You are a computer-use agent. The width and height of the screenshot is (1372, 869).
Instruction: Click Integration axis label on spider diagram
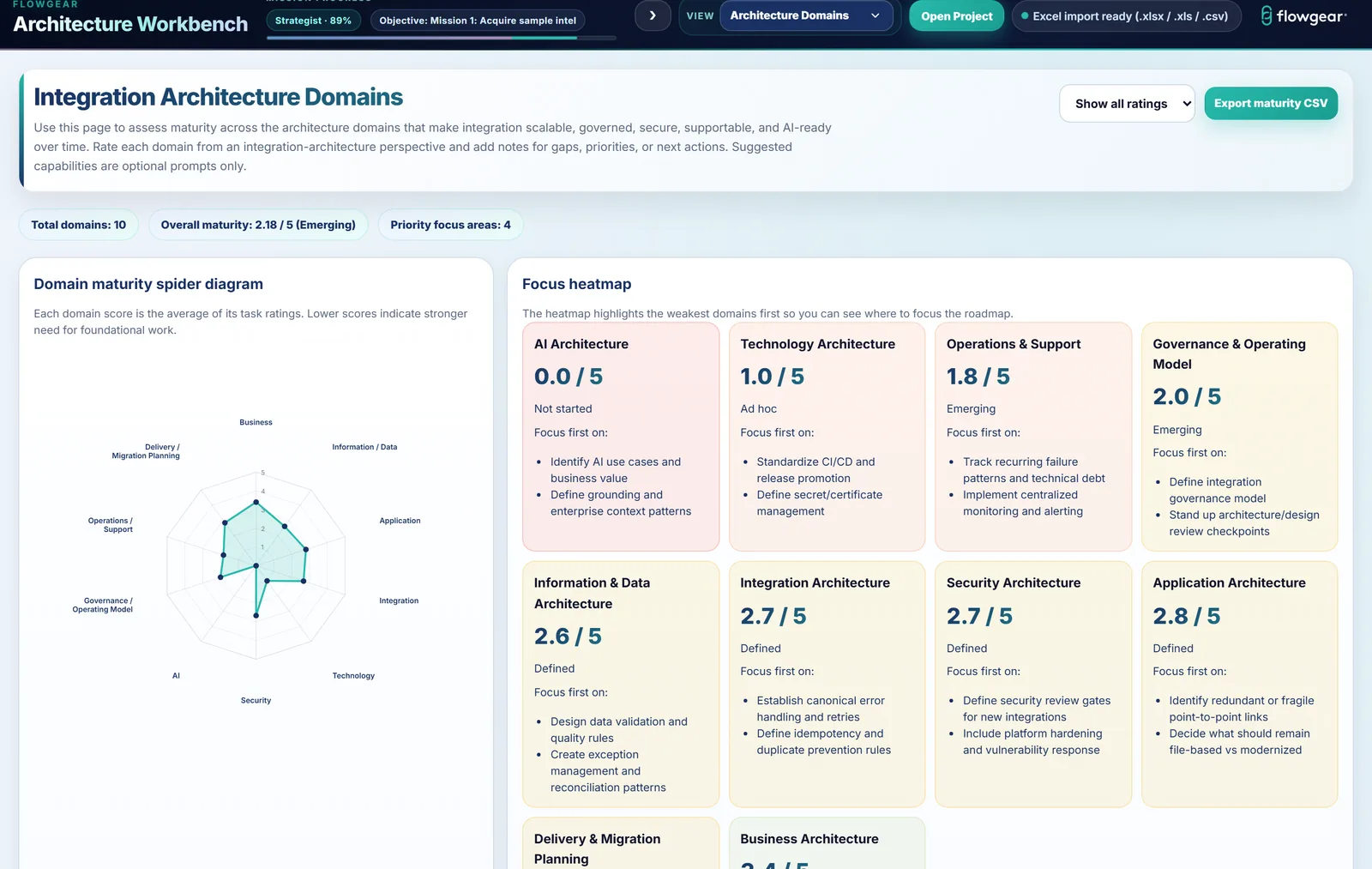[399, 600]
